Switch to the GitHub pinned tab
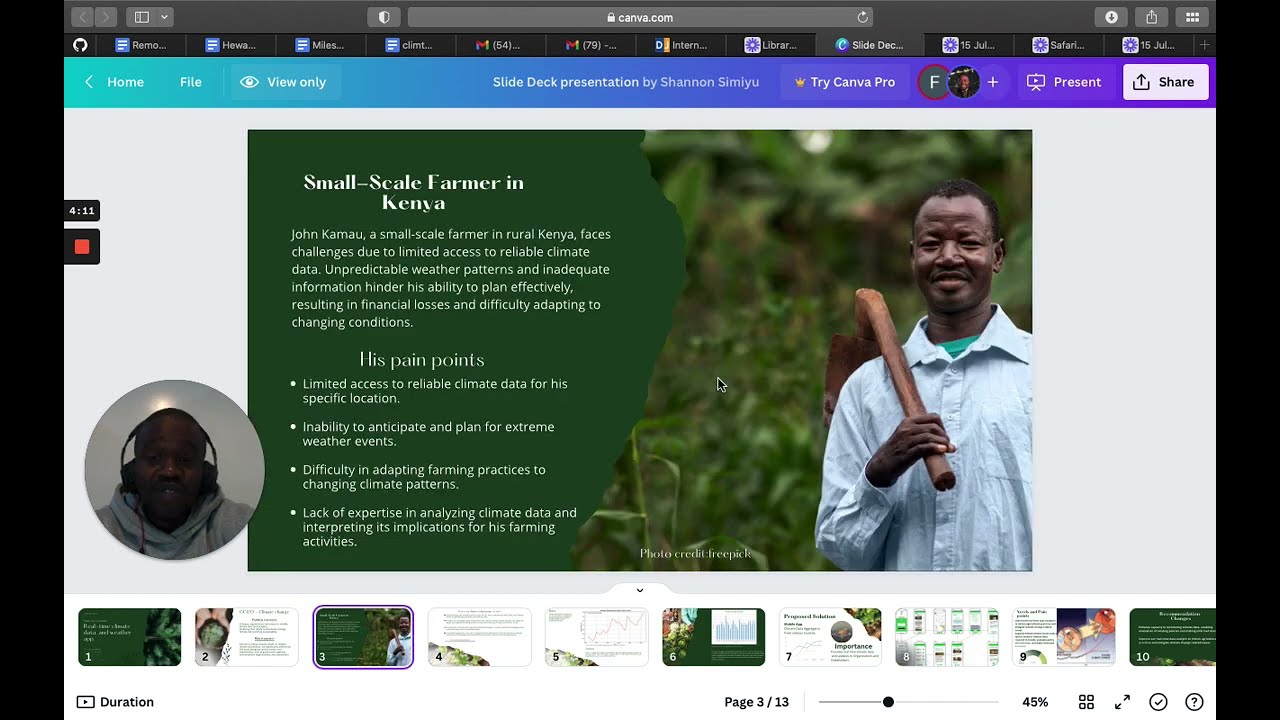The image size is (1280, 720). coord(80,45)
